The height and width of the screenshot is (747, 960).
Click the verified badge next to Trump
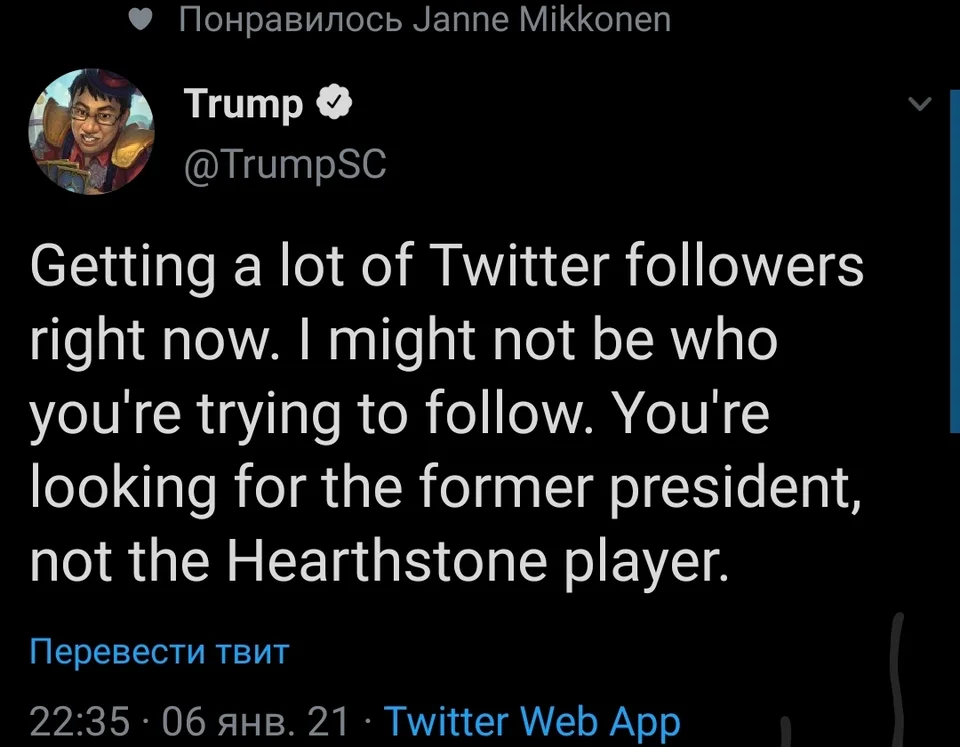click(333, 102)
